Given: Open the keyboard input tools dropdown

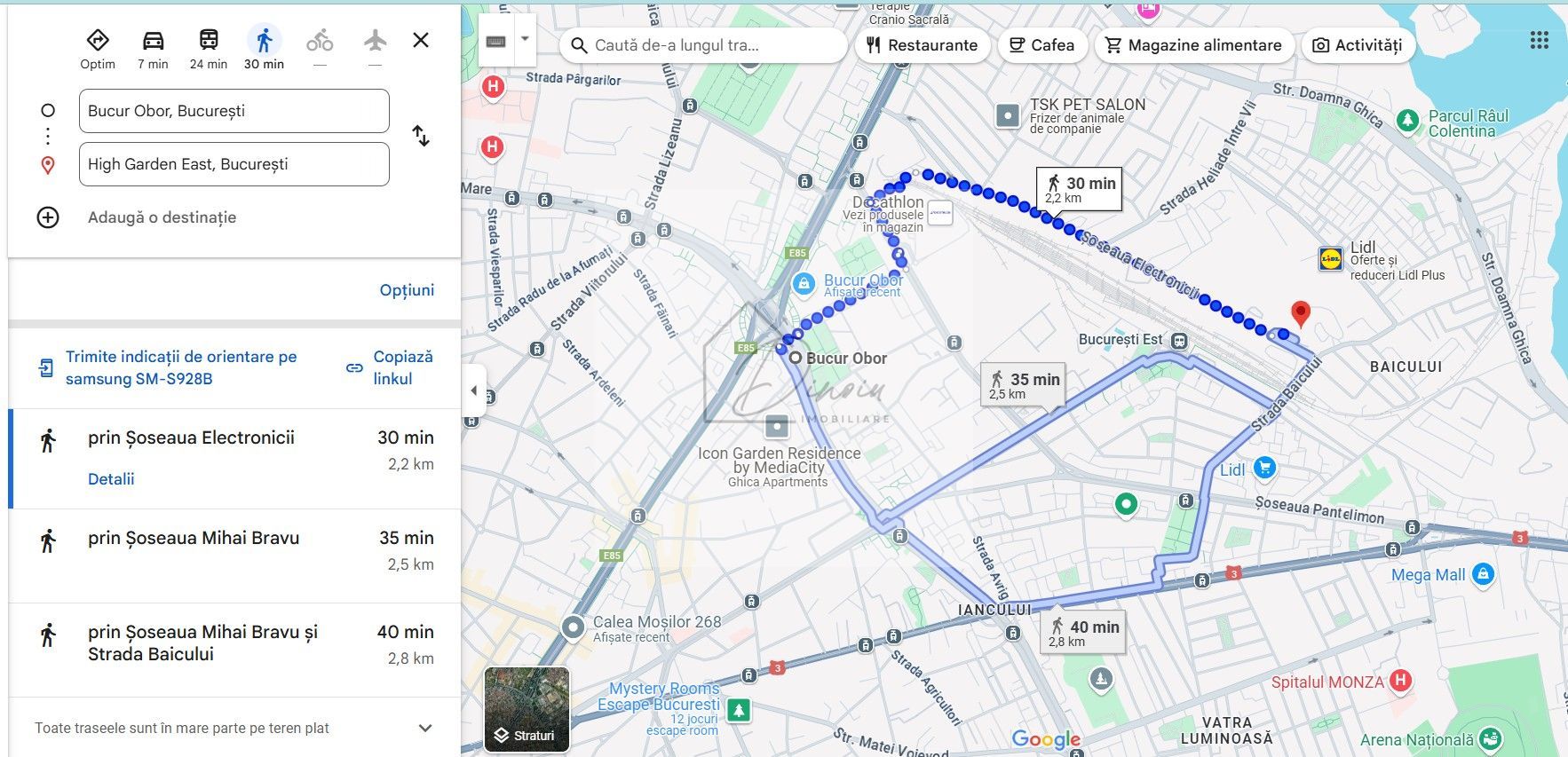Looking at the screenshot, I should (525, 40).
